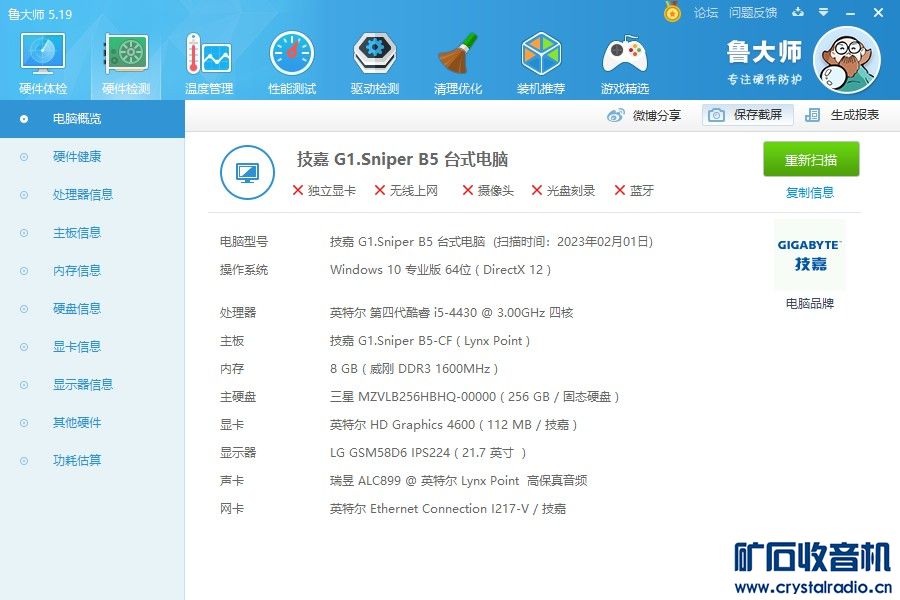900x600 pixels.
Task: Open the 论坛 forum link
Action: click(x=705, y=12)
